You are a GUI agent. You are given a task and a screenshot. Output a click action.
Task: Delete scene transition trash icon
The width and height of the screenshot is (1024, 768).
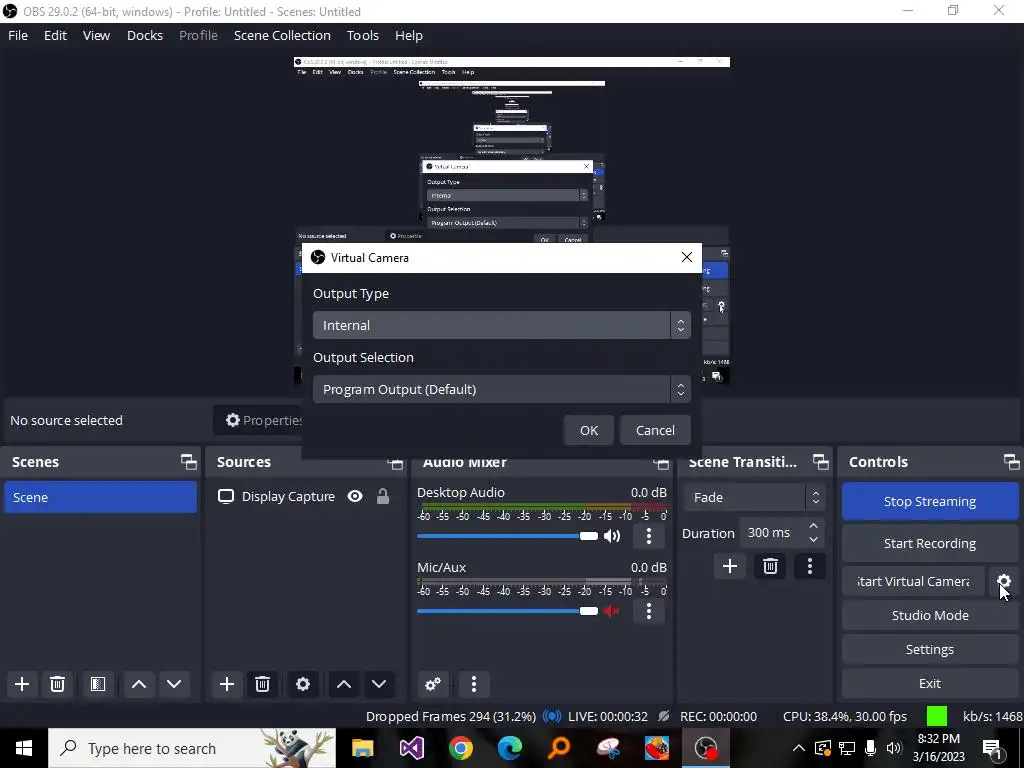click(770, 566)
